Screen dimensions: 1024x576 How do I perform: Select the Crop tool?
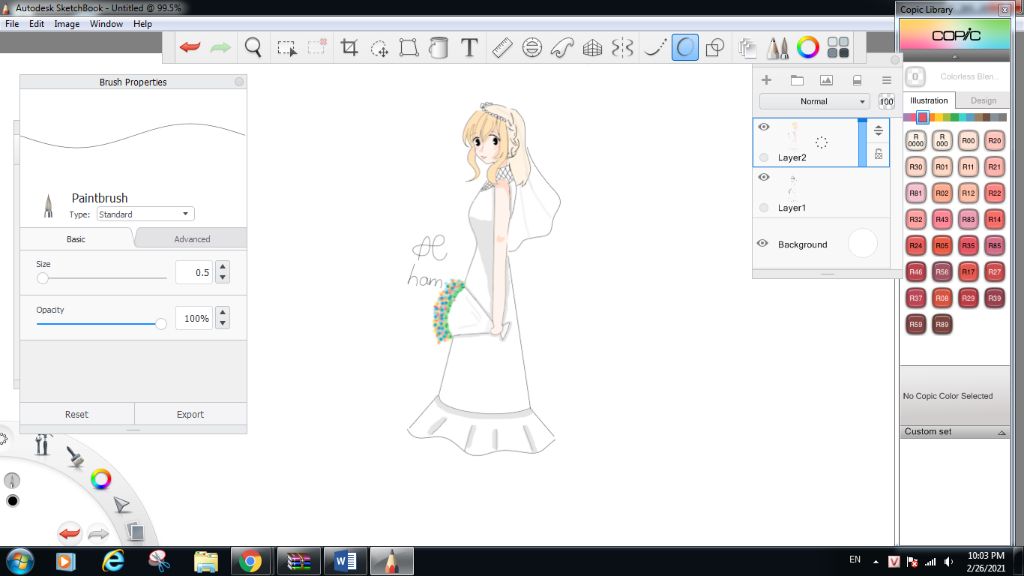(349, 47)
